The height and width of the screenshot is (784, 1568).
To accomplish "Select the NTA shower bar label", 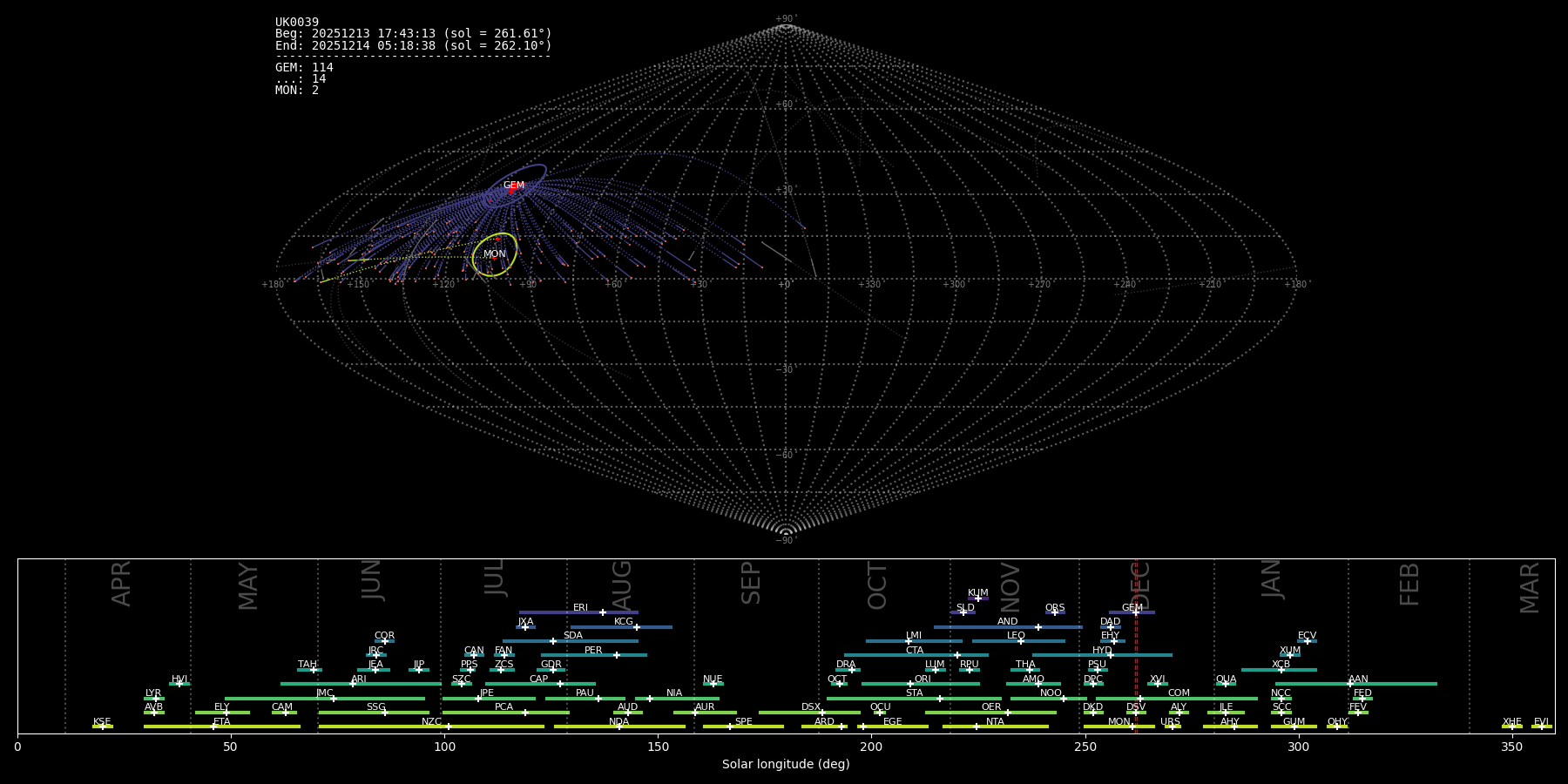I will point(995,722).
